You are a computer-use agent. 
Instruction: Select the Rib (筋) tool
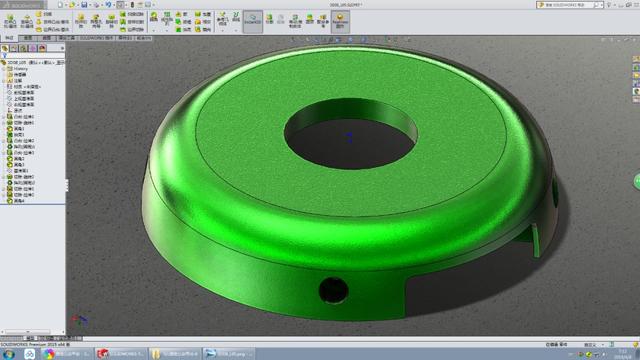coord(182,14)
